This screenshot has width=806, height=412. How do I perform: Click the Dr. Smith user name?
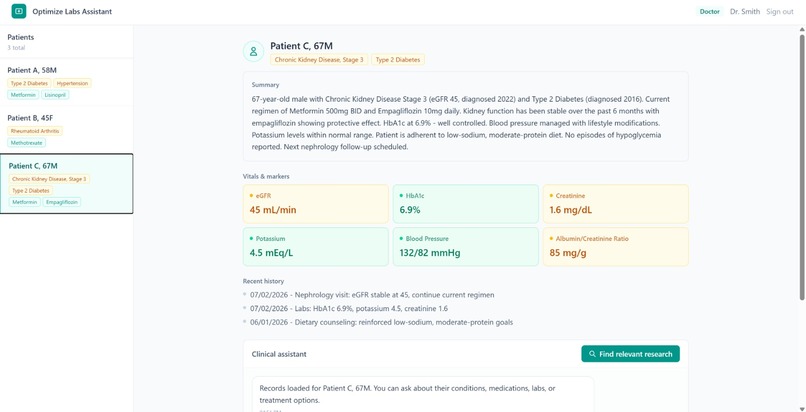745,11
